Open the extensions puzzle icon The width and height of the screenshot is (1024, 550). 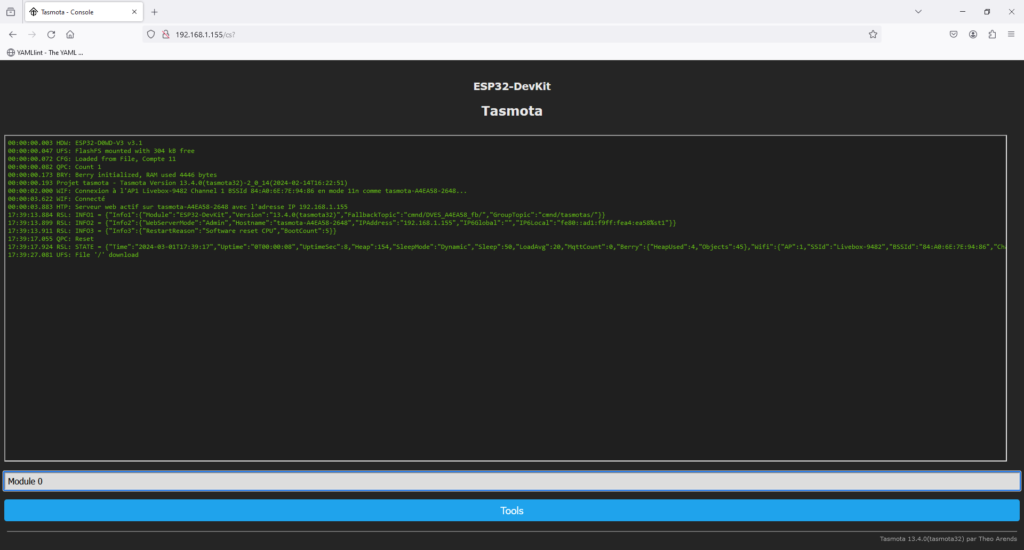tap(992, 35)
